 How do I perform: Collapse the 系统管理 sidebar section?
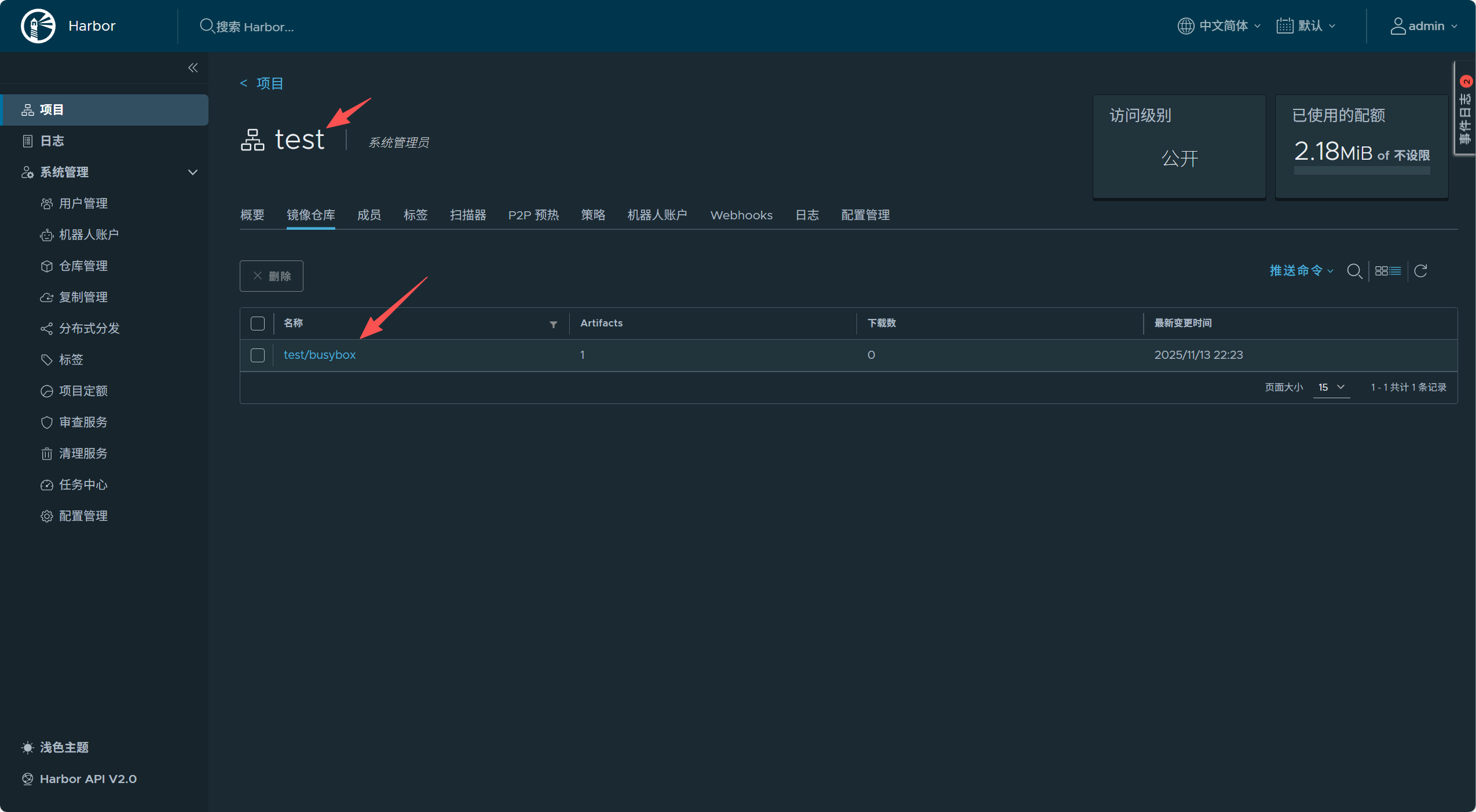[193, 172]
